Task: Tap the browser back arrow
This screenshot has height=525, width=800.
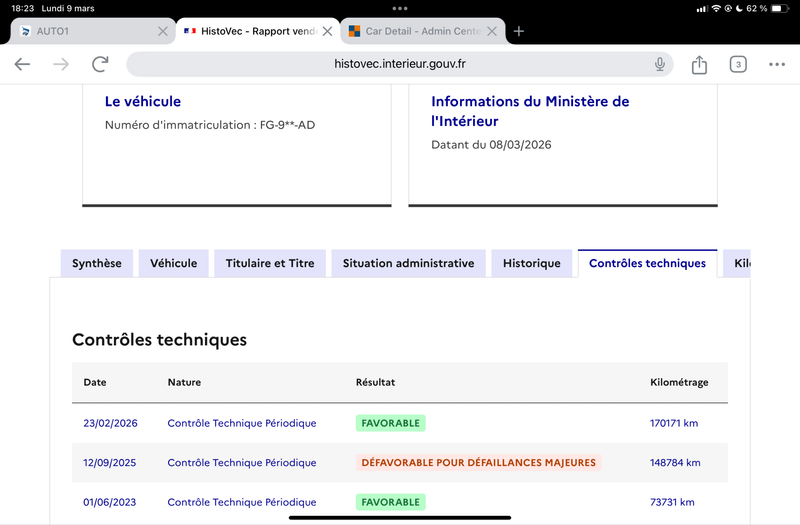Action: point(22,65)
